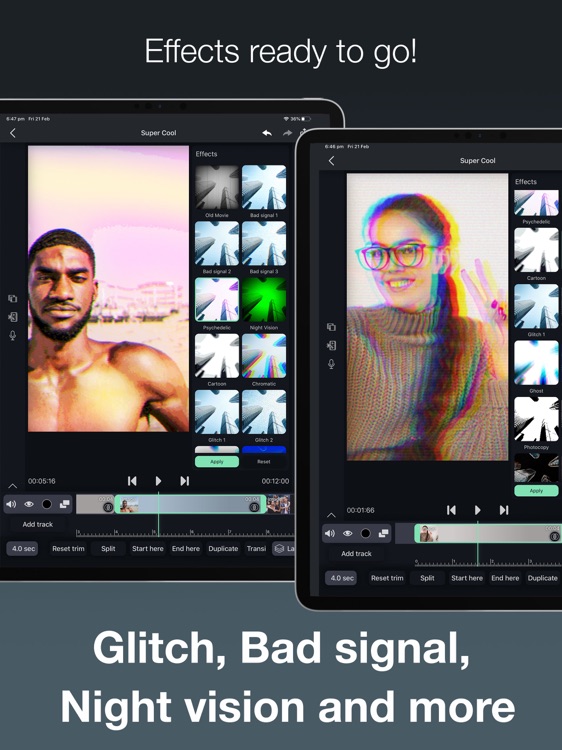This screenshot has width=562, height=750.
Task: Skip to previous clip on left iPad
Action: click(132, 481)
